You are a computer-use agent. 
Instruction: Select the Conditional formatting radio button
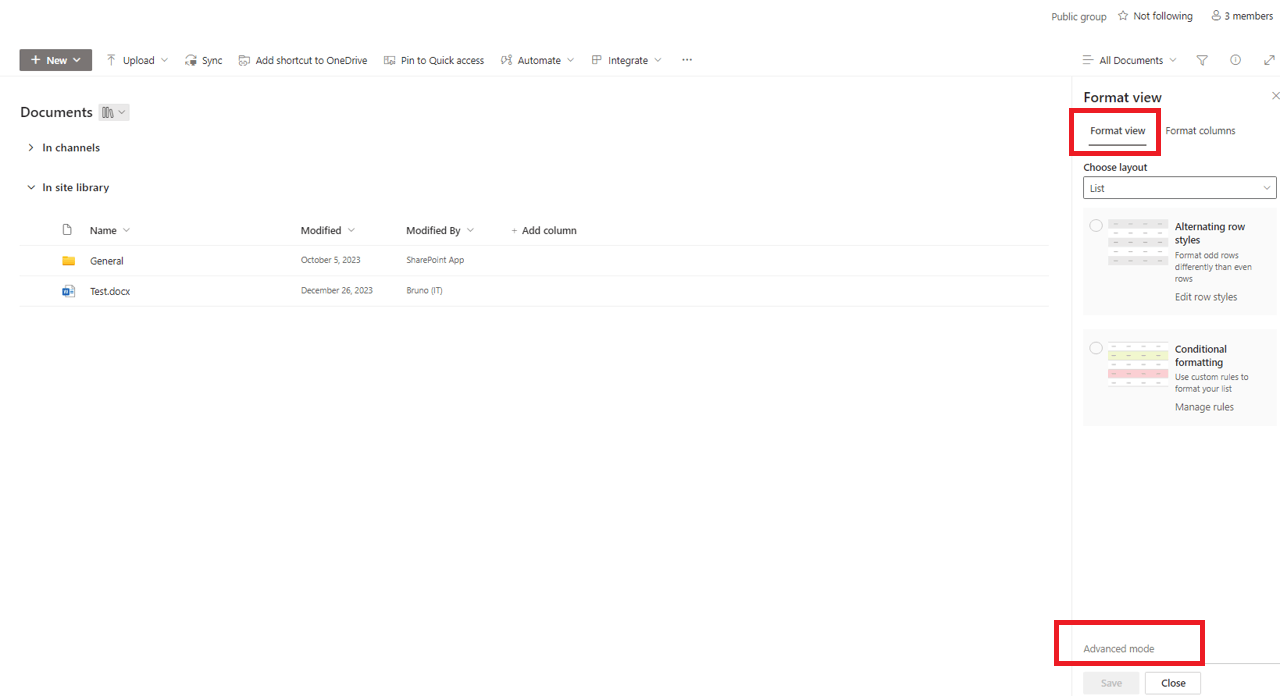click(1096, 348)
